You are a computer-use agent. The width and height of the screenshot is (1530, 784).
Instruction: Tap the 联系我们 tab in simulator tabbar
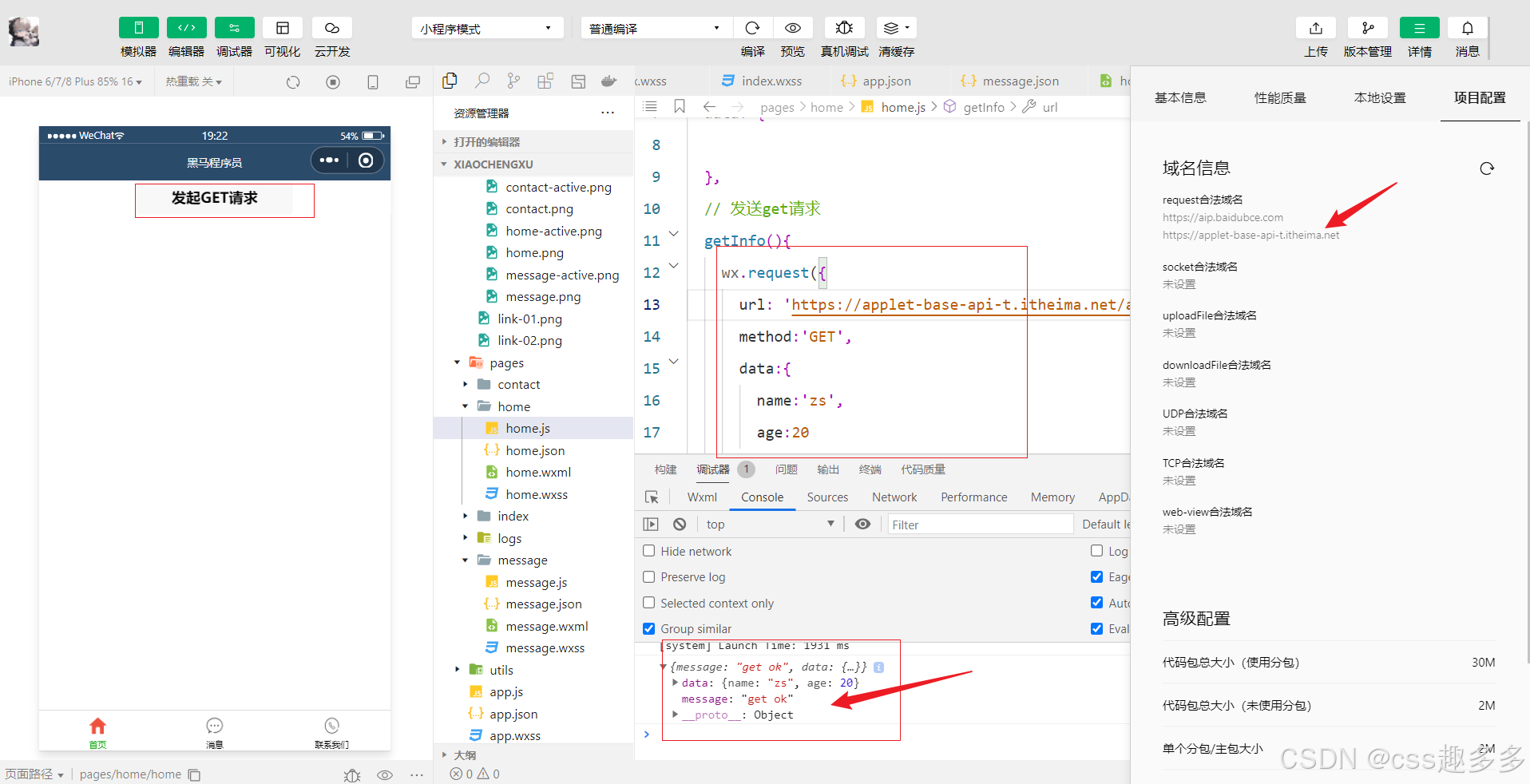331,732
